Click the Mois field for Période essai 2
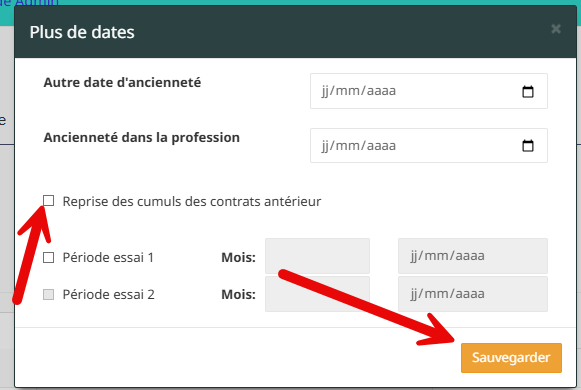The image size is (581, 390). pyautogui.click(x=317, y=294)
